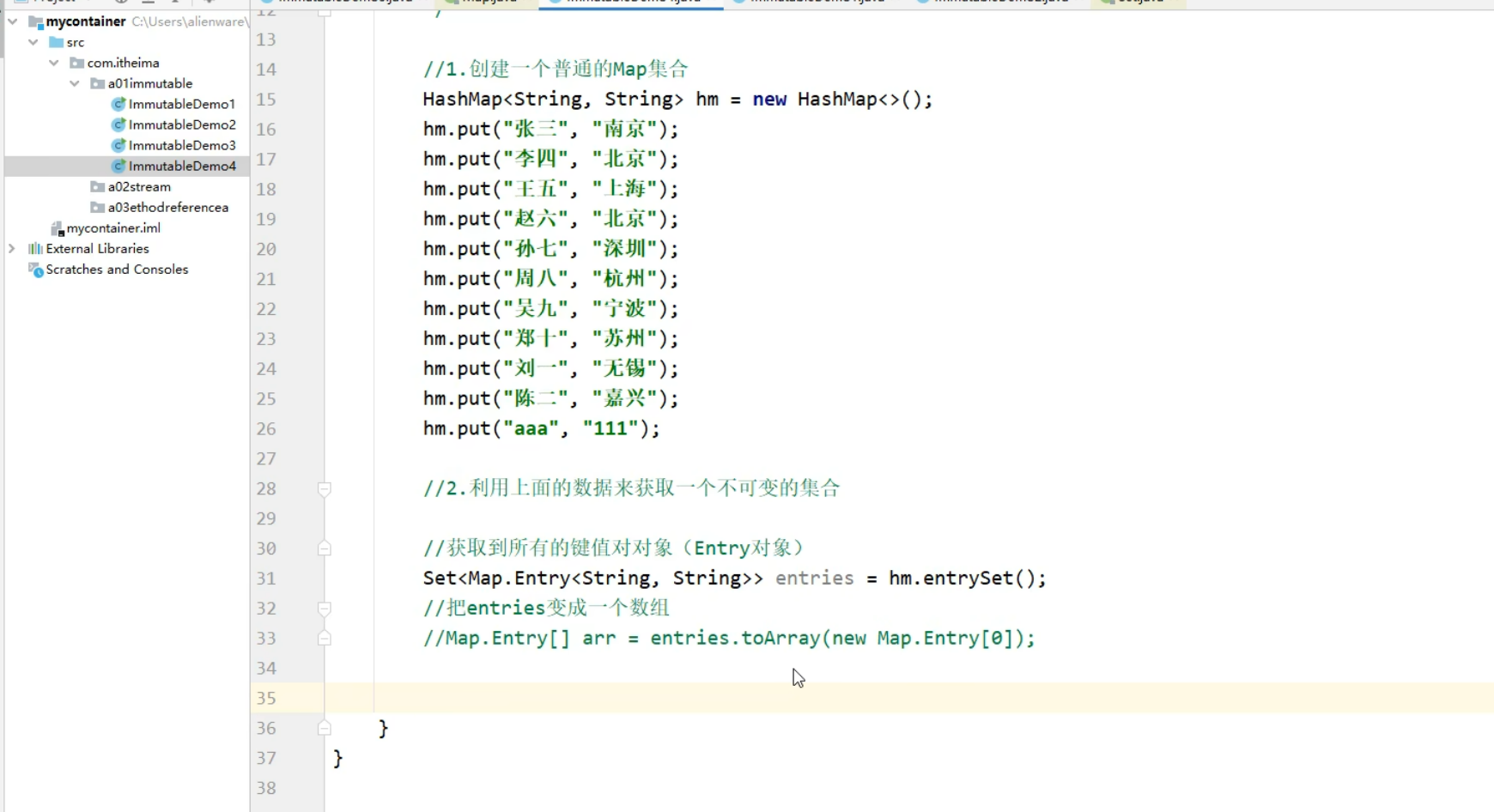Viewport: 1494px width, 812px height.
Task: Open Scratches and Consoles
Action: [117, 269]
